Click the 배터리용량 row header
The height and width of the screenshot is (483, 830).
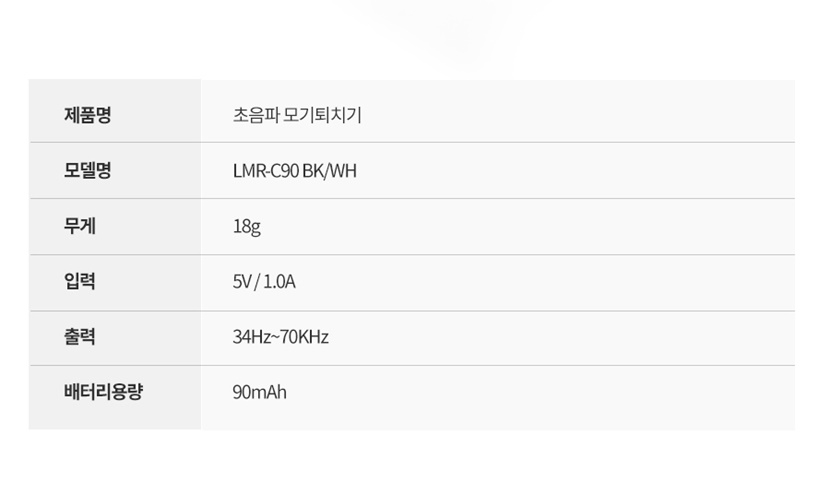pyautogui.click(x=115, y=398)
